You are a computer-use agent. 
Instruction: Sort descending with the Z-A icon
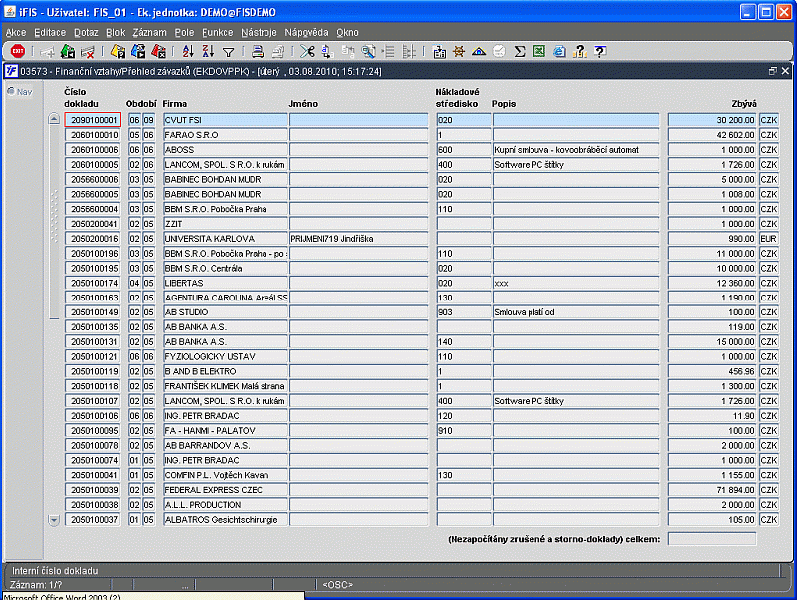[x=208, y=51]
